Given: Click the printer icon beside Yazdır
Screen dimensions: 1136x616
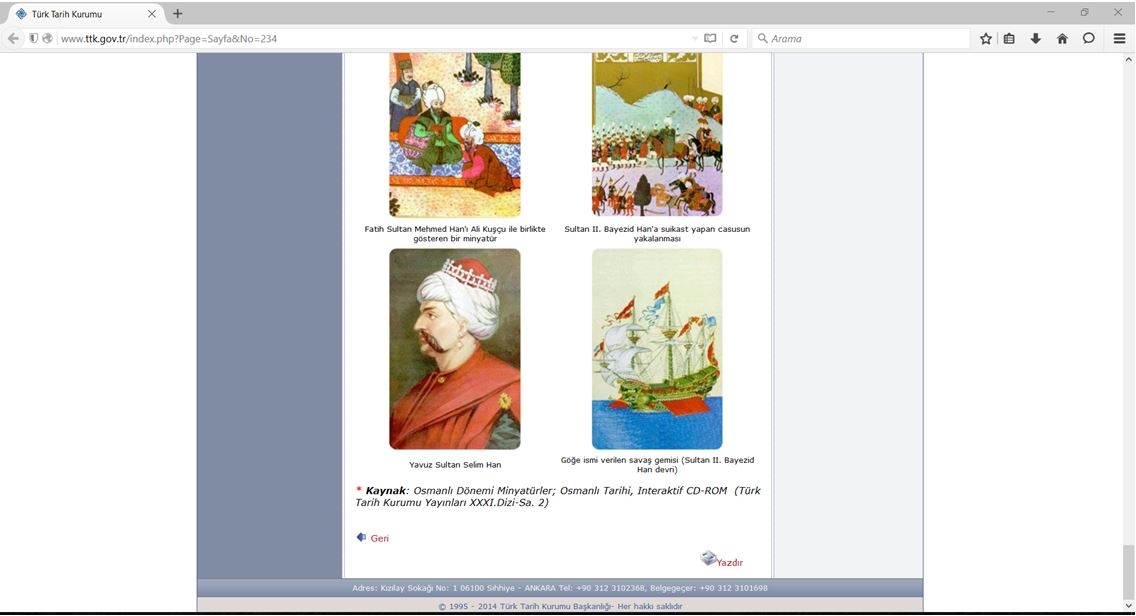Looking at the screenshot, I should 708,558.
